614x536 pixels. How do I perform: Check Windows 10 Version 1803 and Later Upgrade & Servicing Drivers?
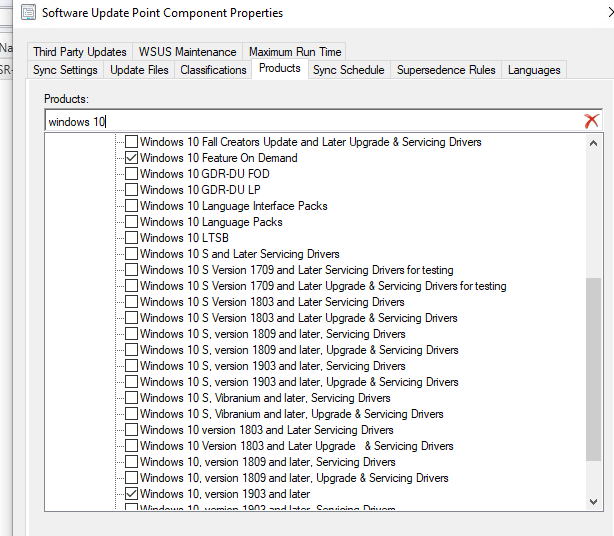tap(131, 446)
